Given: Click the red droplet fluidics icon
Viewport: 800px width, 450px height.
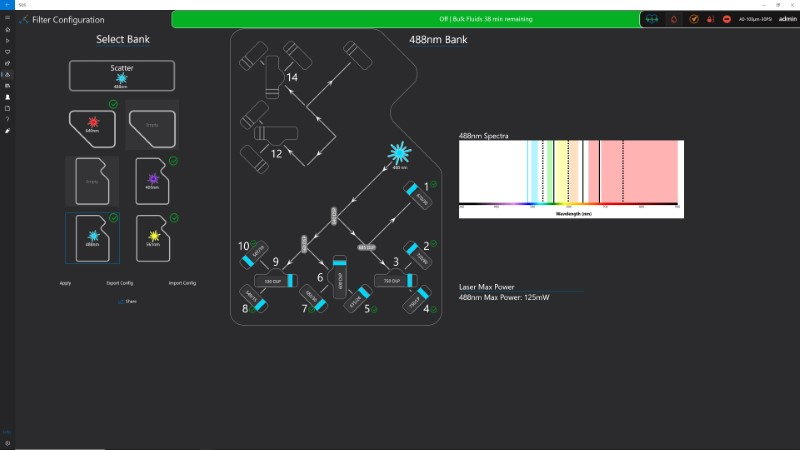Looking at the screenshot, I should 673,19.
